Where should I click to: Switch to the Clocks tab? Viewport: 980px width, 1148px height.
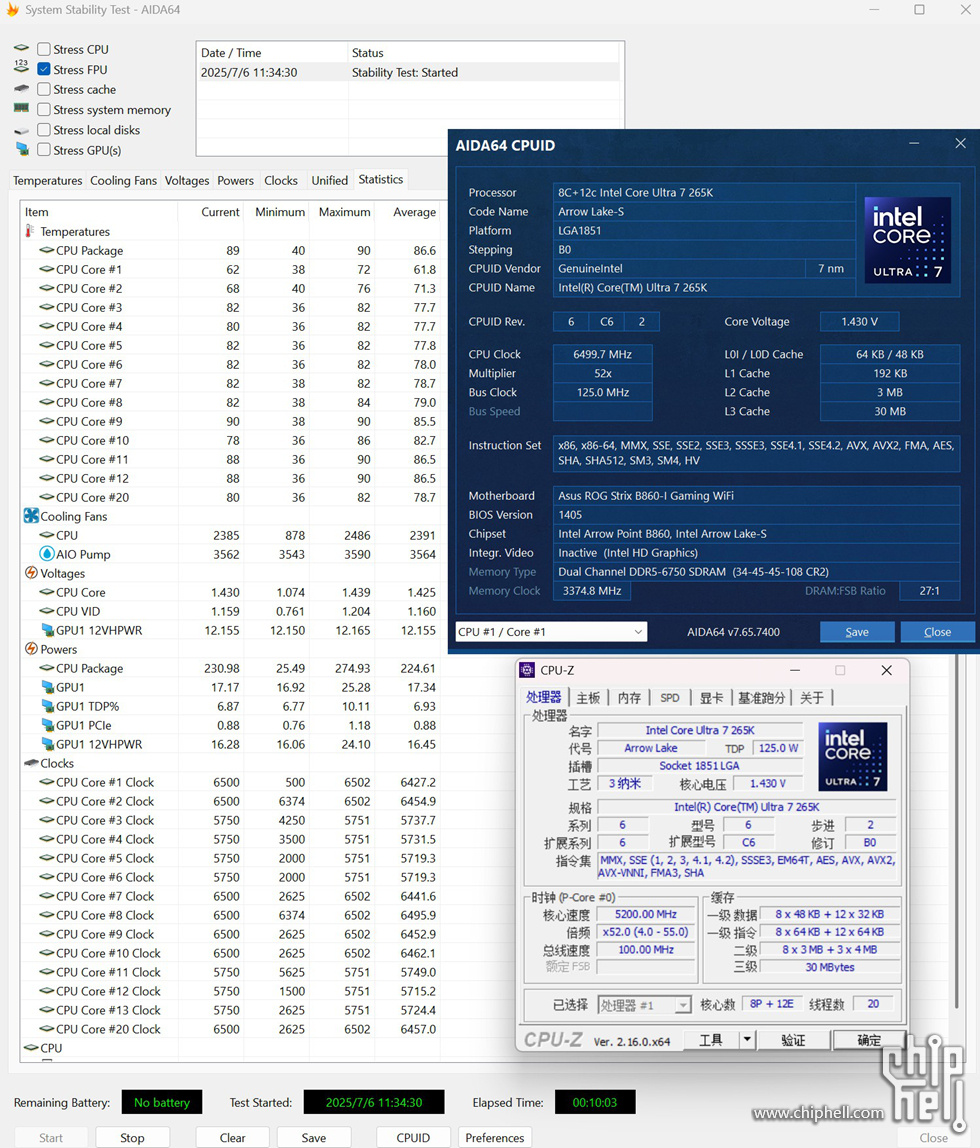[281, 180]
